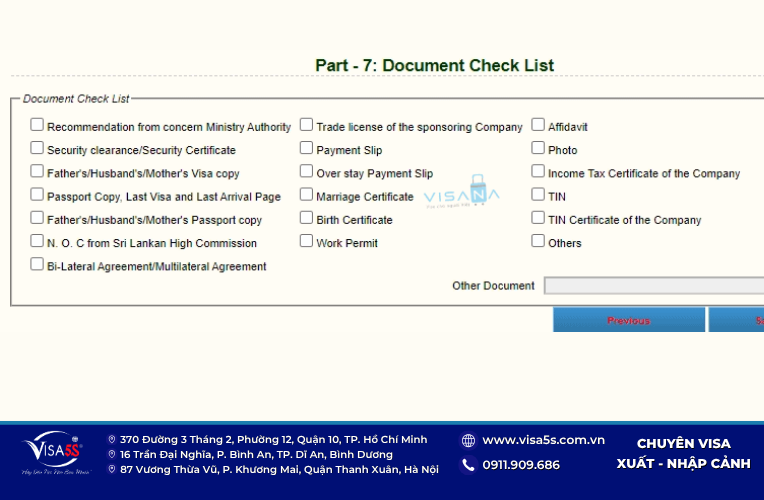The height and width of the screenshot is (500, 764).
Task: Check TIN Certificate of the Company
Action: pyautogui.click(x=538, y=217)
